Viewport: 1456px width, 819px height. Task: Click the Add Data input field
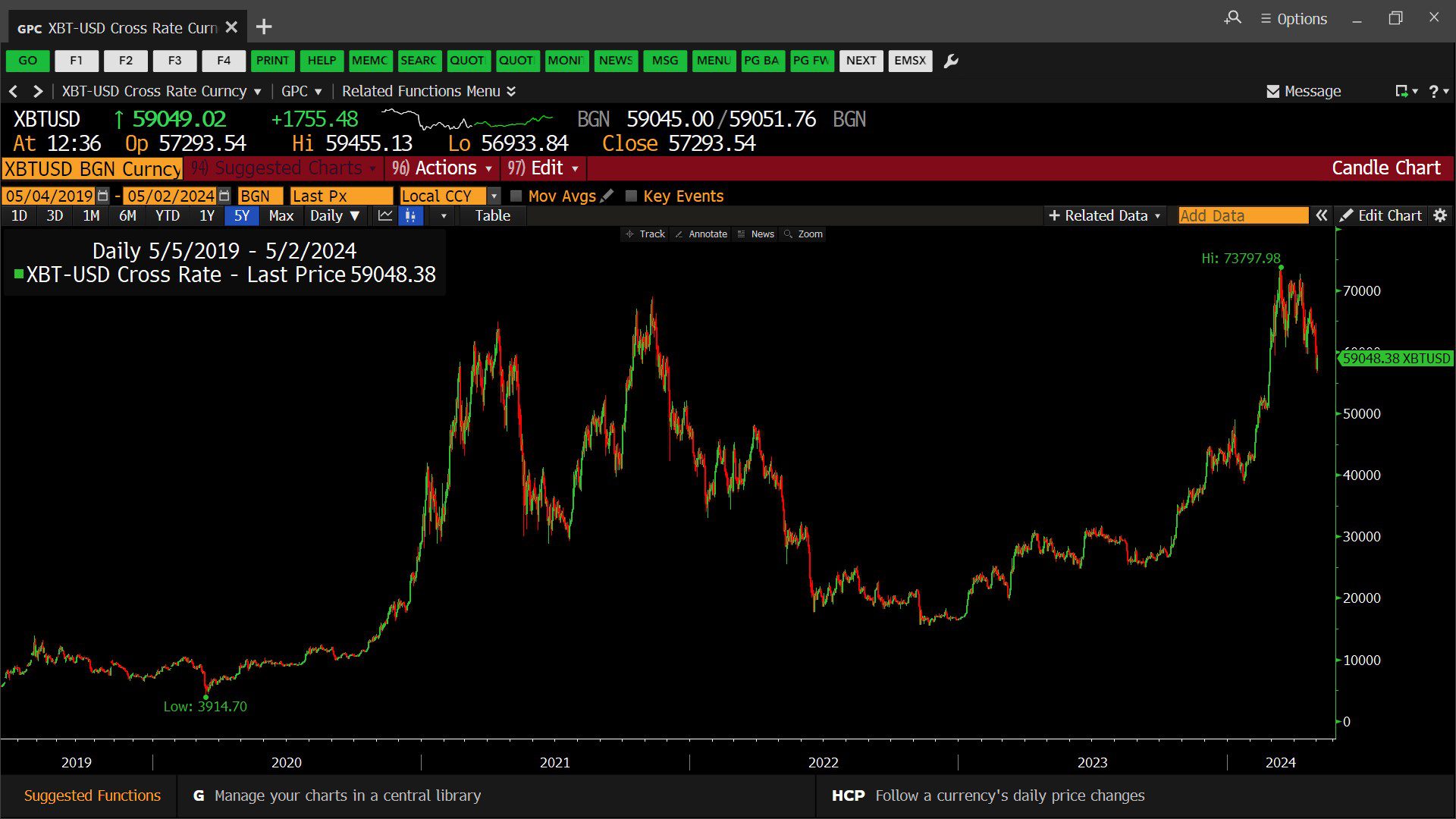[1243, 215]
